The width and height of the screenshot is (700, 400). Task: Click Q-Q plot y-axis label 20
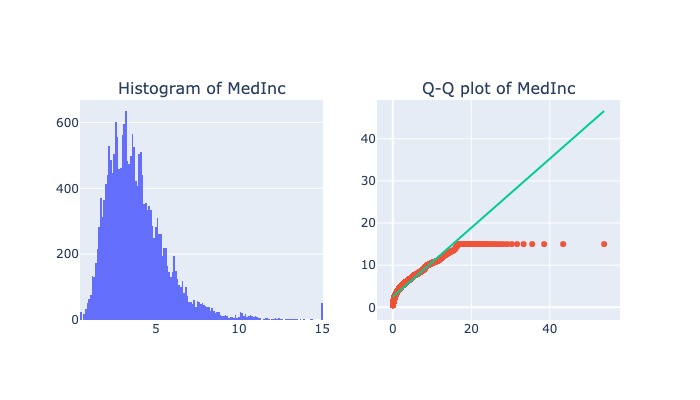click(367, 223)
